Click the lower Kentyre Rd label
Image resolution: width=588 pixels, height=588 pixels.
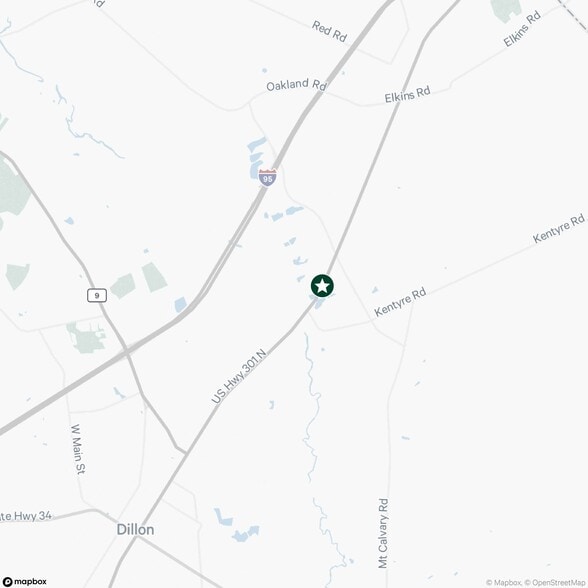point(400,302)
